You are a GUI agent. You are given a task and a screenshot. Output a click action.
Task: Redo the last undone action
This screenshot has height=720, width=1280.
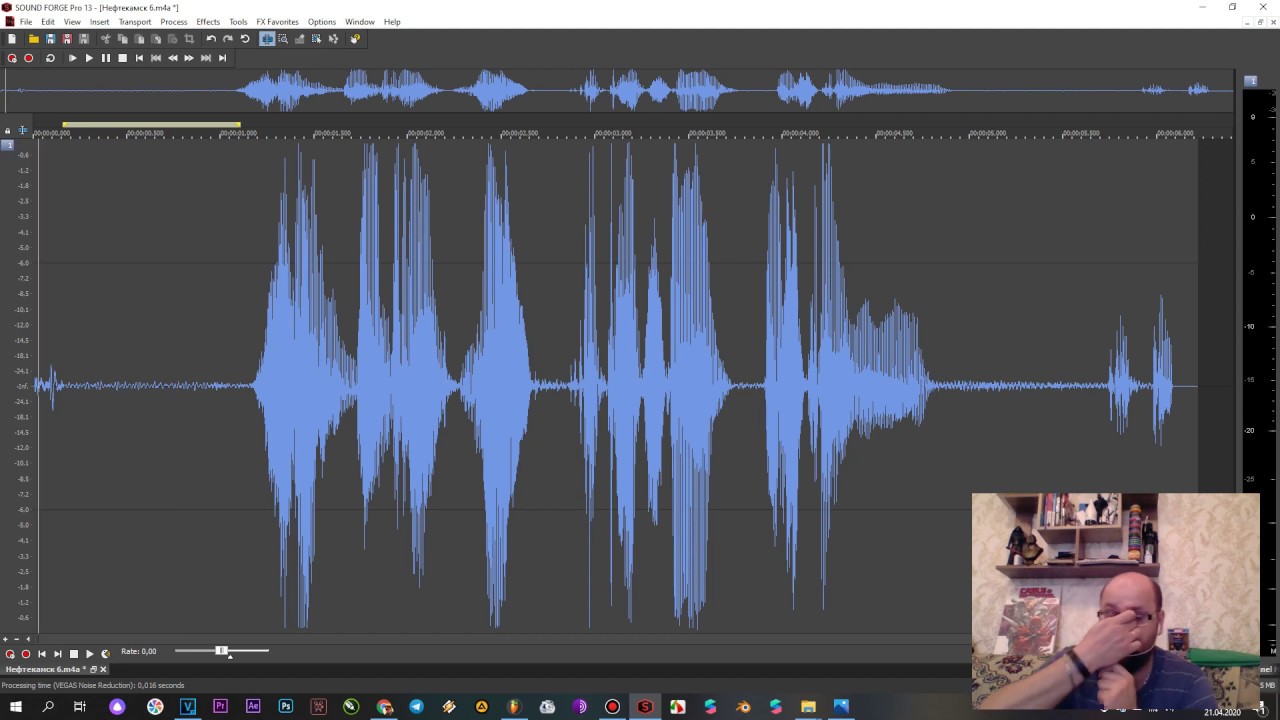[228, 39]
